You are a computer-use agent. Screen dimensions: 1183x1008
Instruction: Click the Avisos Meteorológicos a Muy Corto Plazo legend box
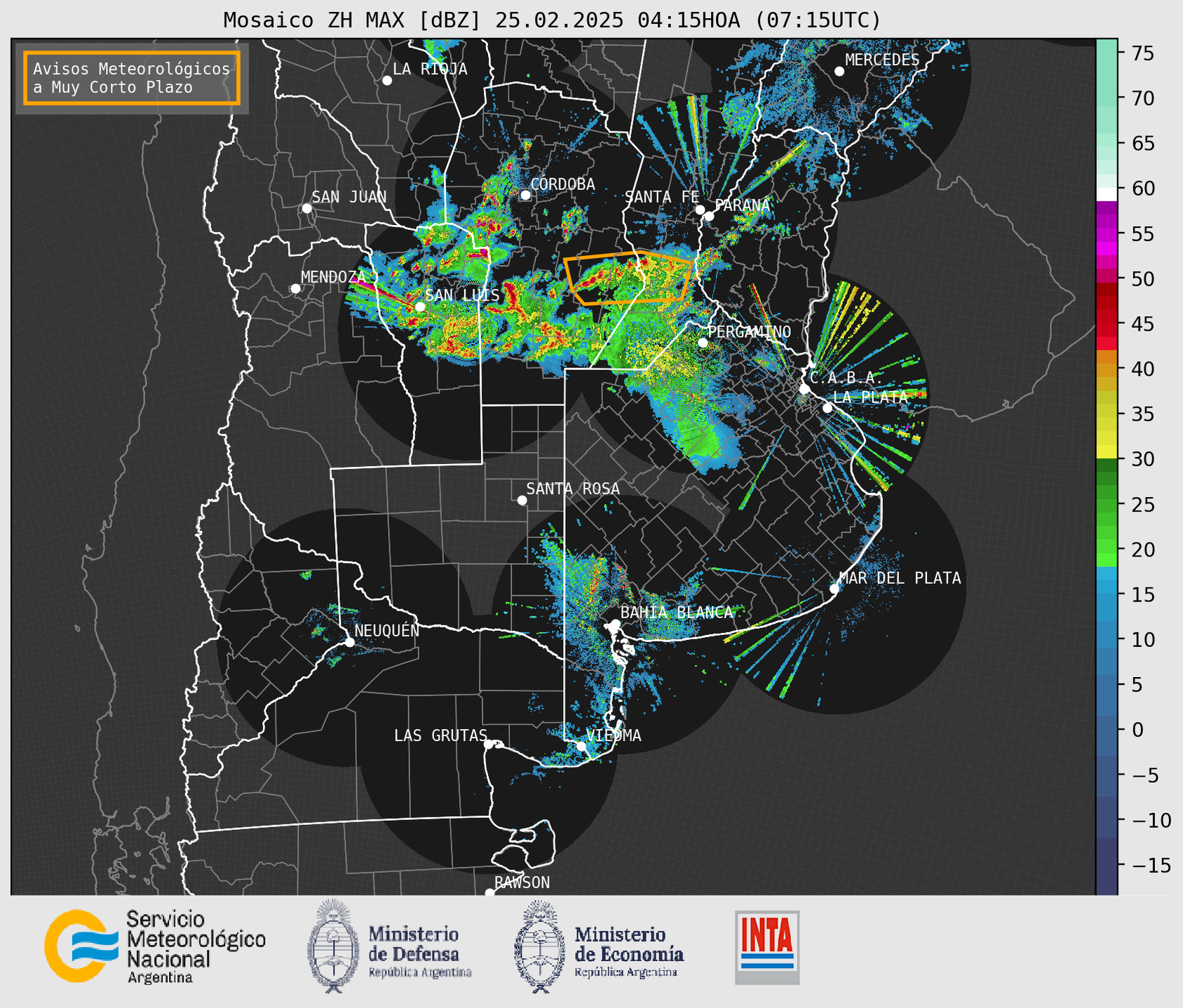[132, 78]
